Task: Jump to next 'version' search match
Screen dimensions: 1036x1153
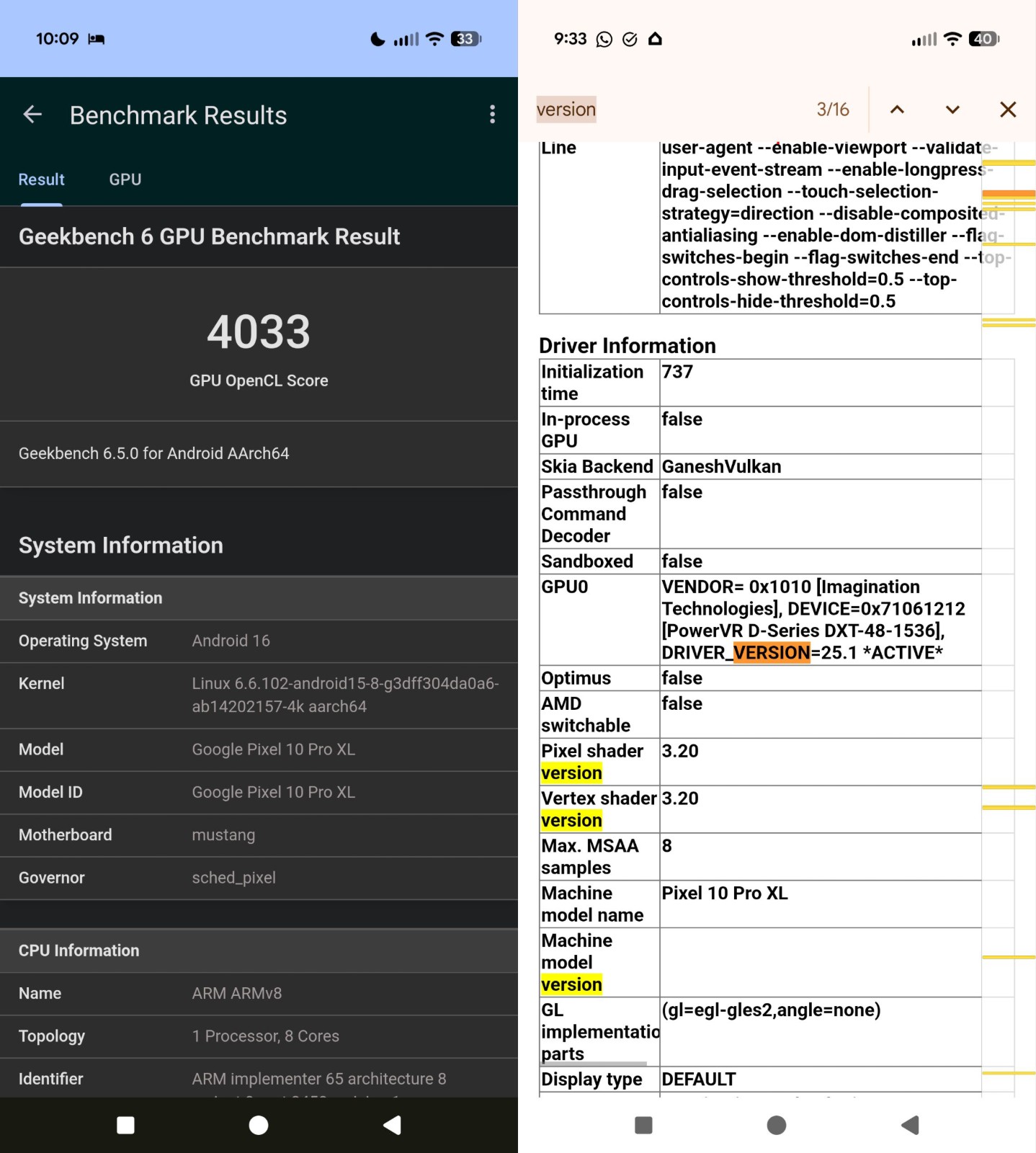Action: coord(952,110)
